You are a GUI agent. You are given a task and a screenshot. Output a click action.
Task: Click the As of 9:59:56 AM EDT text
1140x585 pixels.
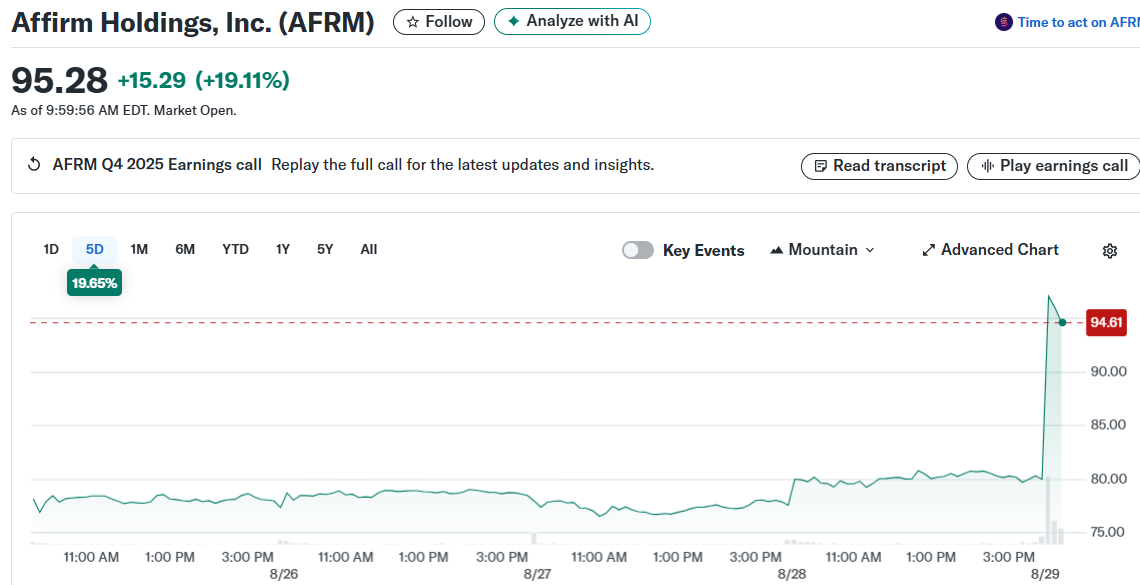81,110
